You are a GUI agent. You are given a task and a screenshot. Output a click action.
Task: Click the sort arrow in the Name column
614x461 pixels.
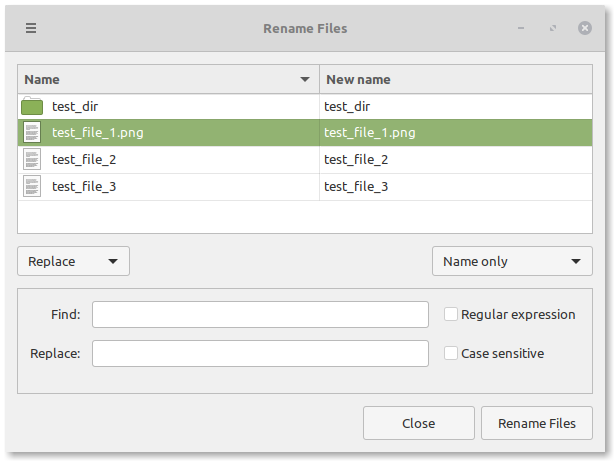click(x=305, y=79)
